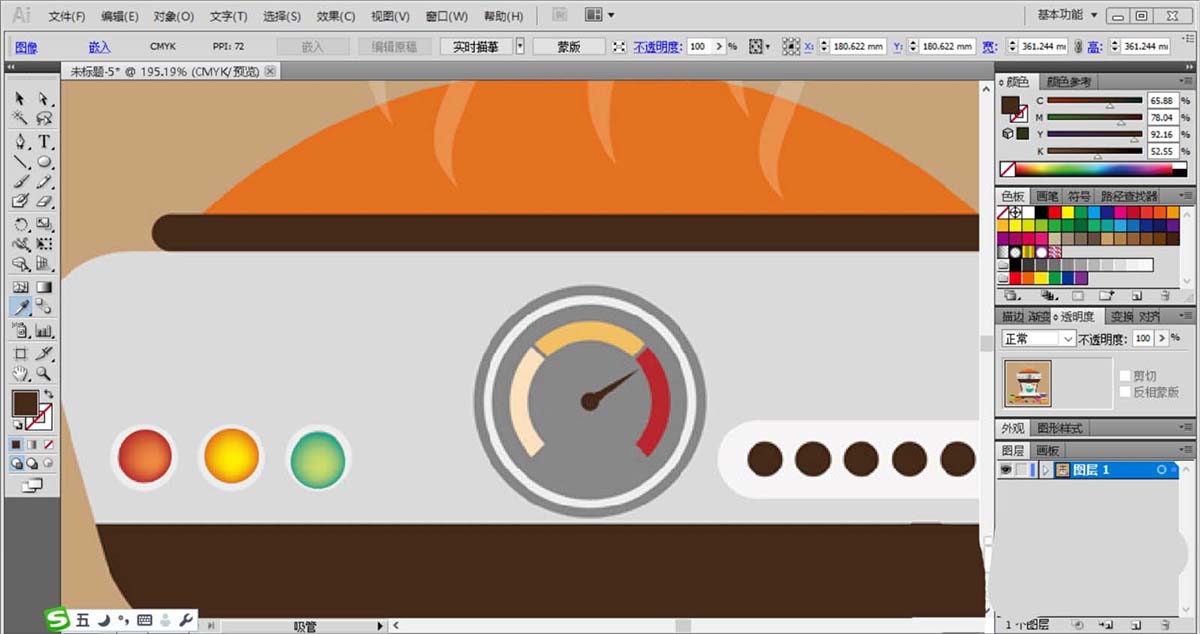The height and width of the screenshot is (634, 1200).
Task: Open the 文件(F) menu
Action: (66, 16)
